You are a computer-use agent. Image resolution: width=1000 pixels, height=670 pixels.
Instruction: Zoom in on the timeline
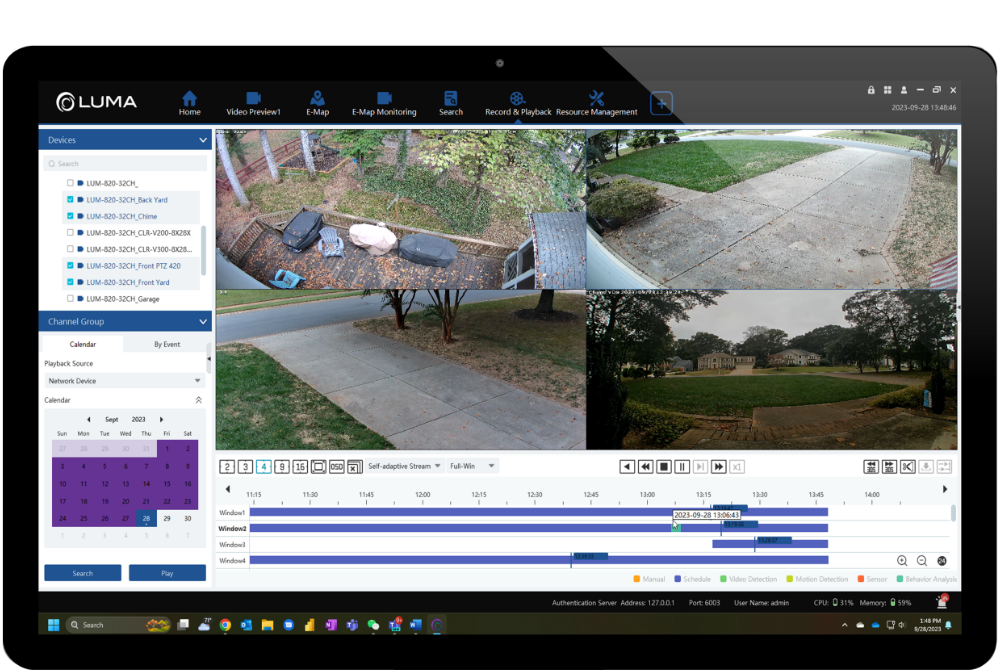[902, 561]
